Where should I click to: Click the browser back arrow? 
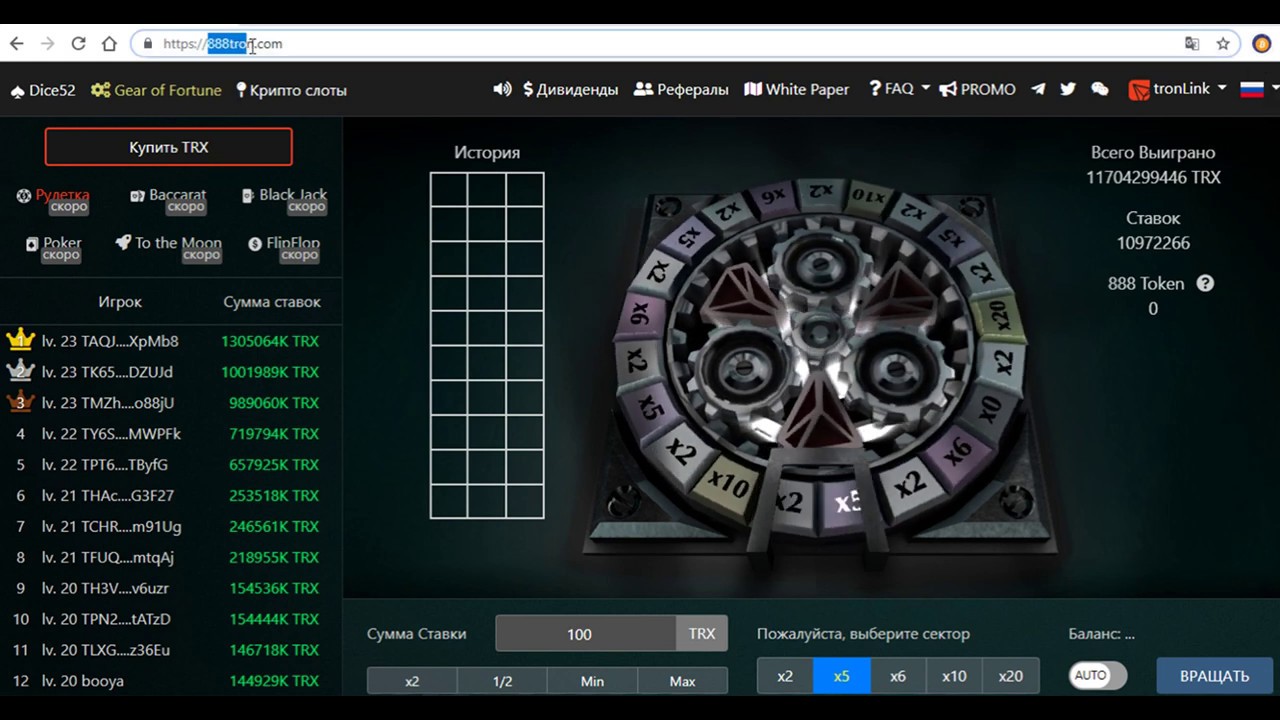pyautogui.click(x=17, y=44)
